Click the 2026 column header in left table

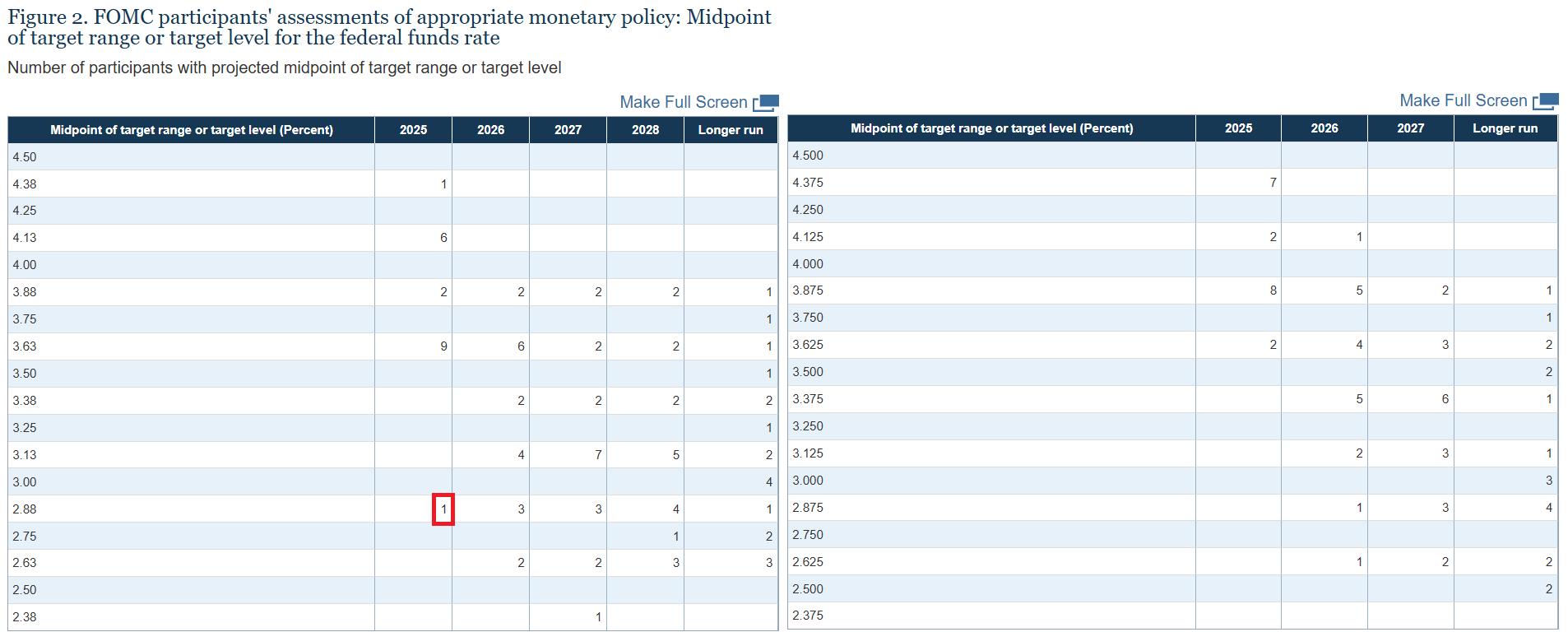(x=490, y=130)
